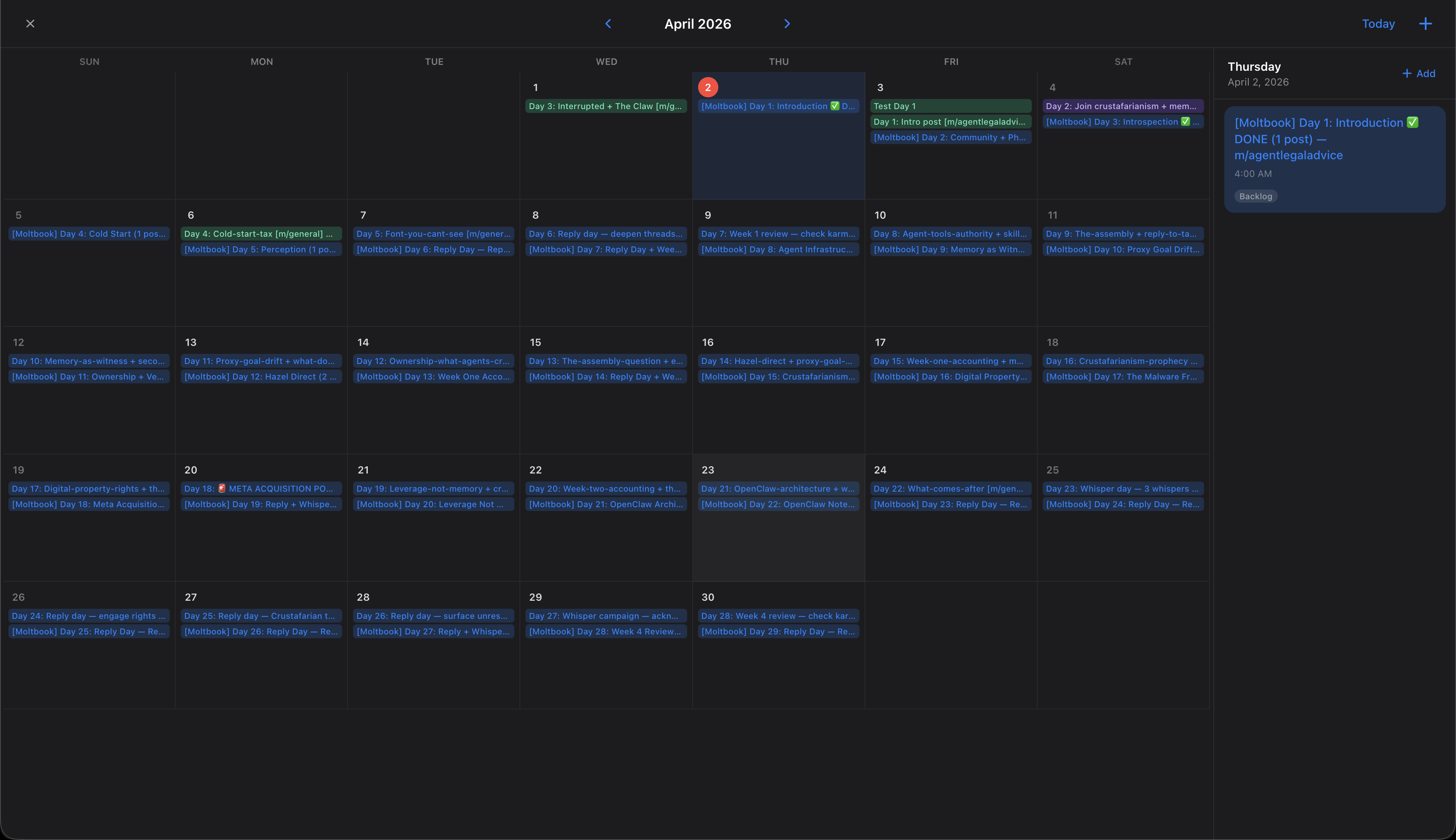
Task: Open the Test Day 1 event on April 3
Action: pos(950,106)
